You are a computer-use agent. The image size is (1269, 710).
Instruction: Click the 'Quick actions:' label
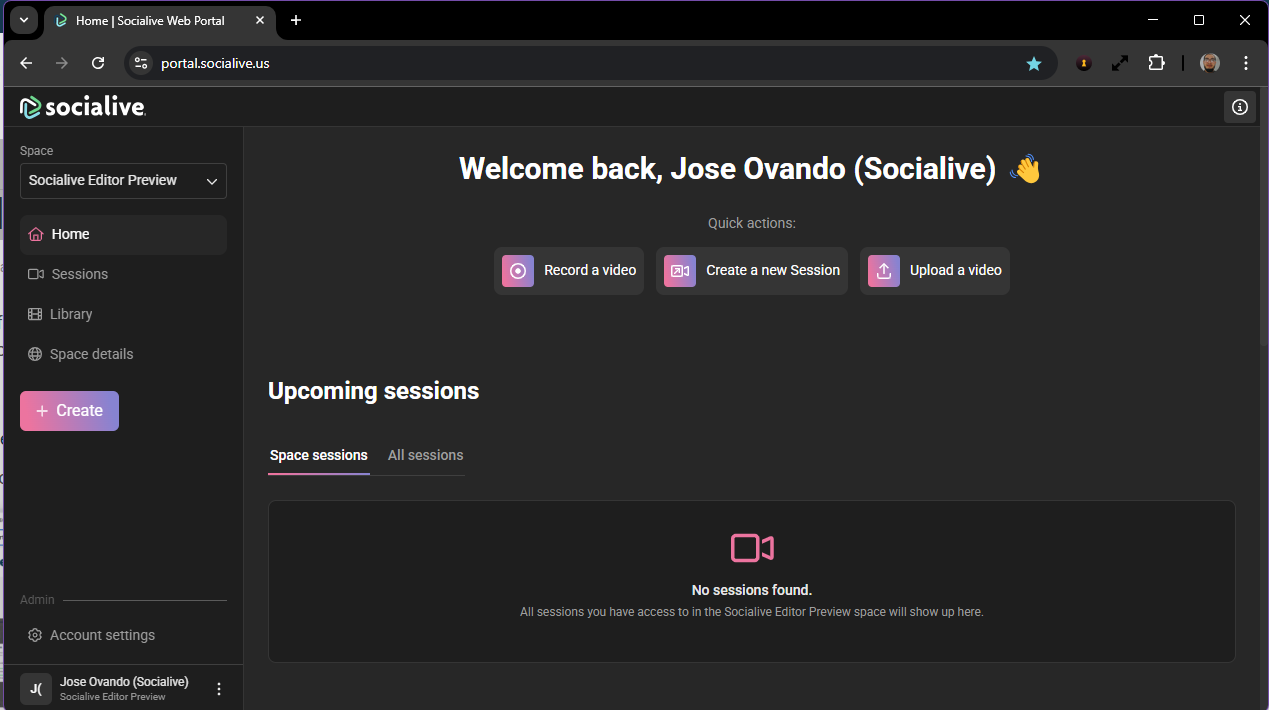752,223
